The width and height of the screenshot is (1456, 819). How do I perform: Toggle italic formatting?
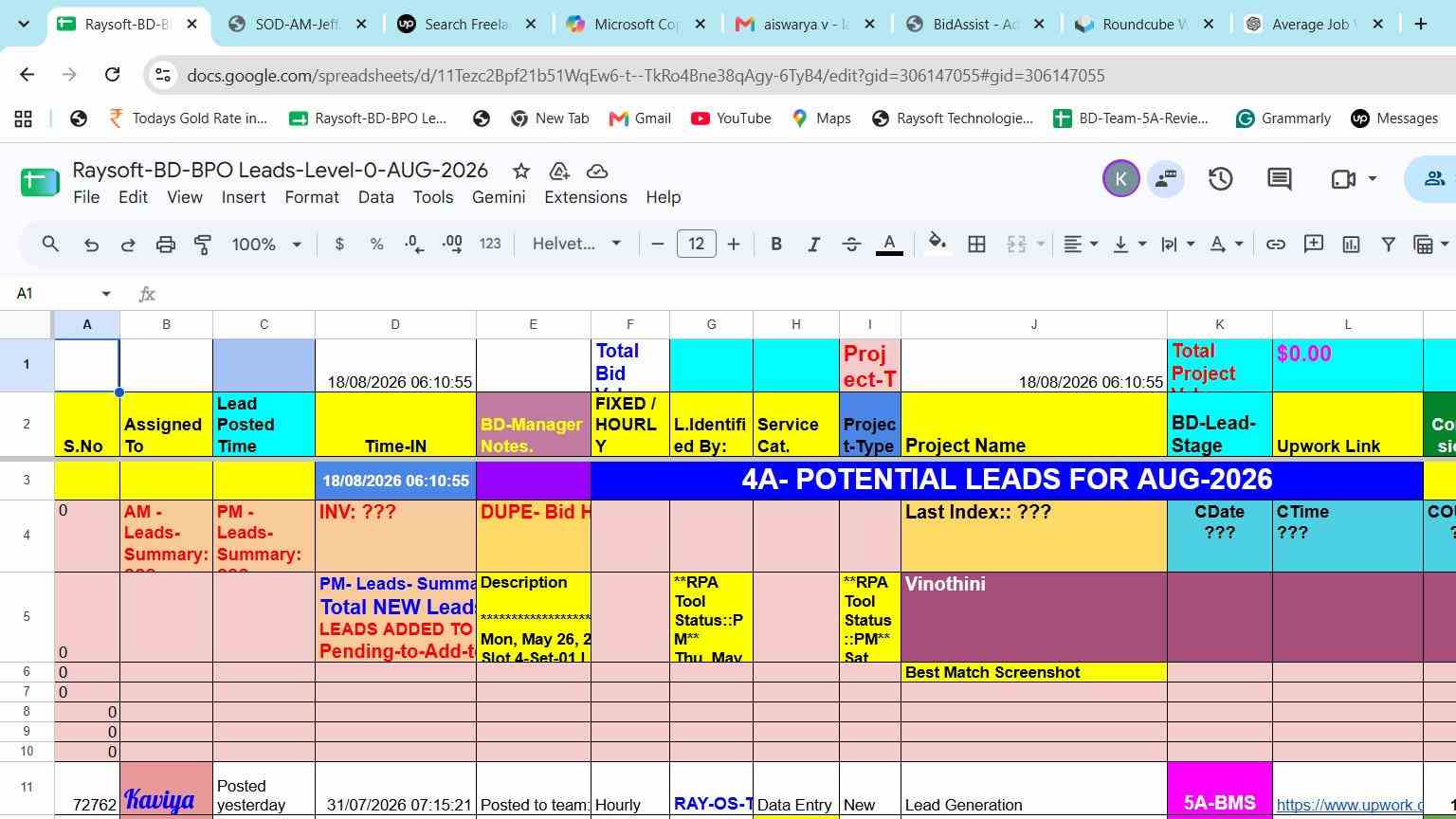point(813,245)
